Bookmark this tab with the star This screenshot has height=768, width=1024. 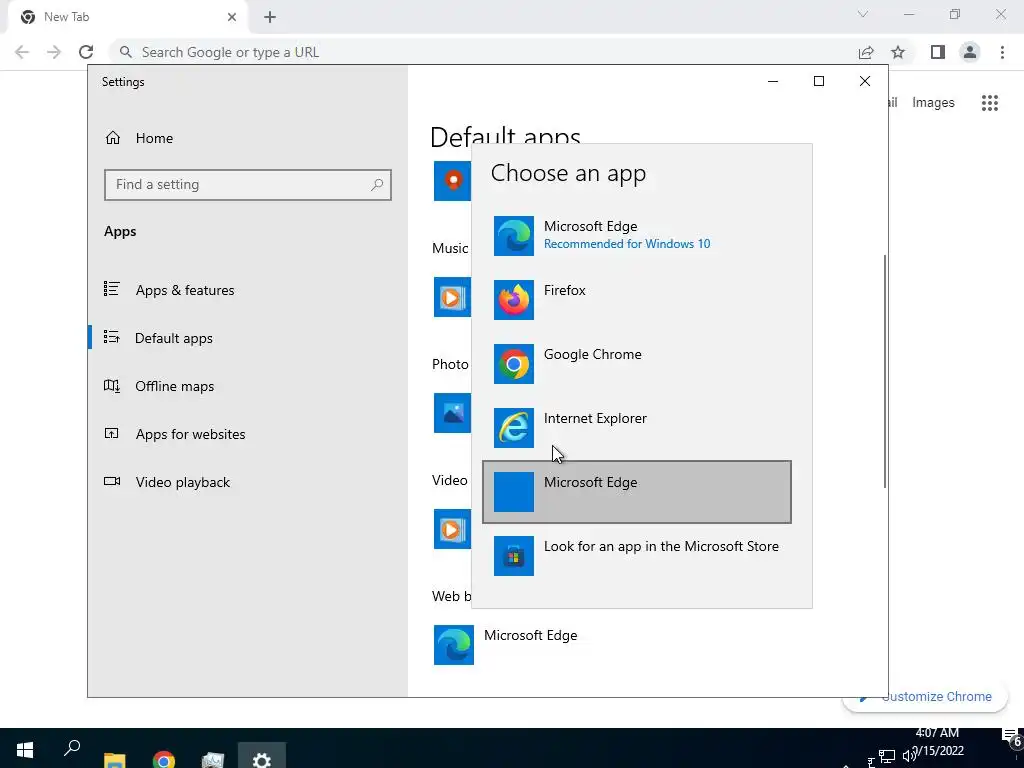(x=898, y=52)
